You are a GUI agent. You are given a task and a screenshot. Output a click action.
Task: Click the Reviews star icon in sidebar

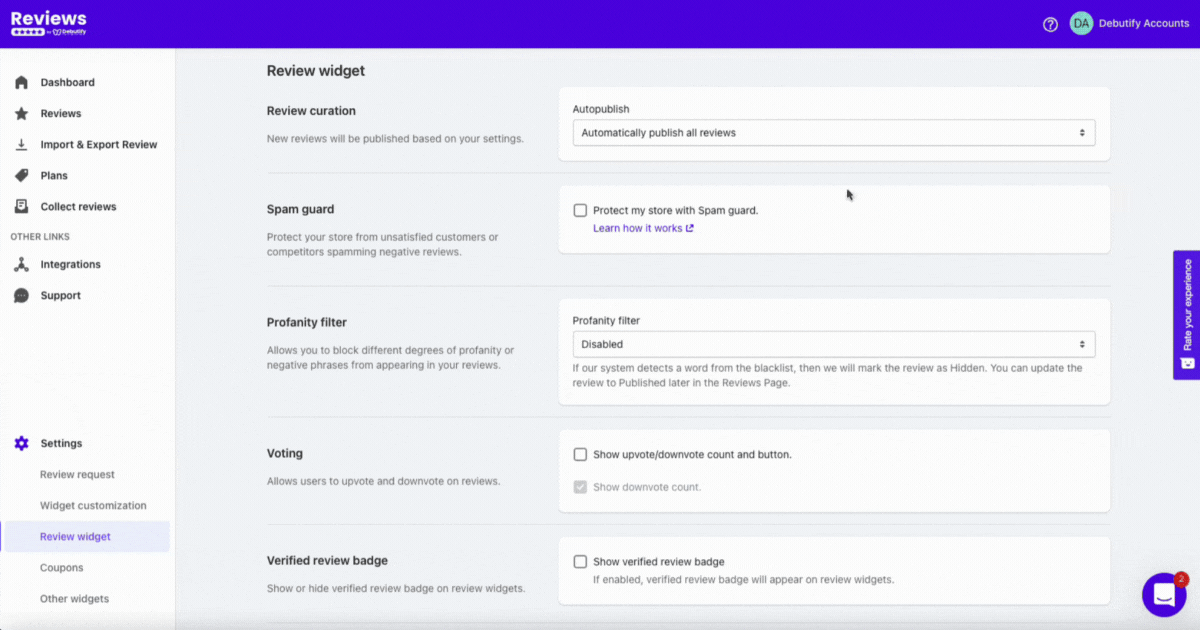(x=21, y=113)
